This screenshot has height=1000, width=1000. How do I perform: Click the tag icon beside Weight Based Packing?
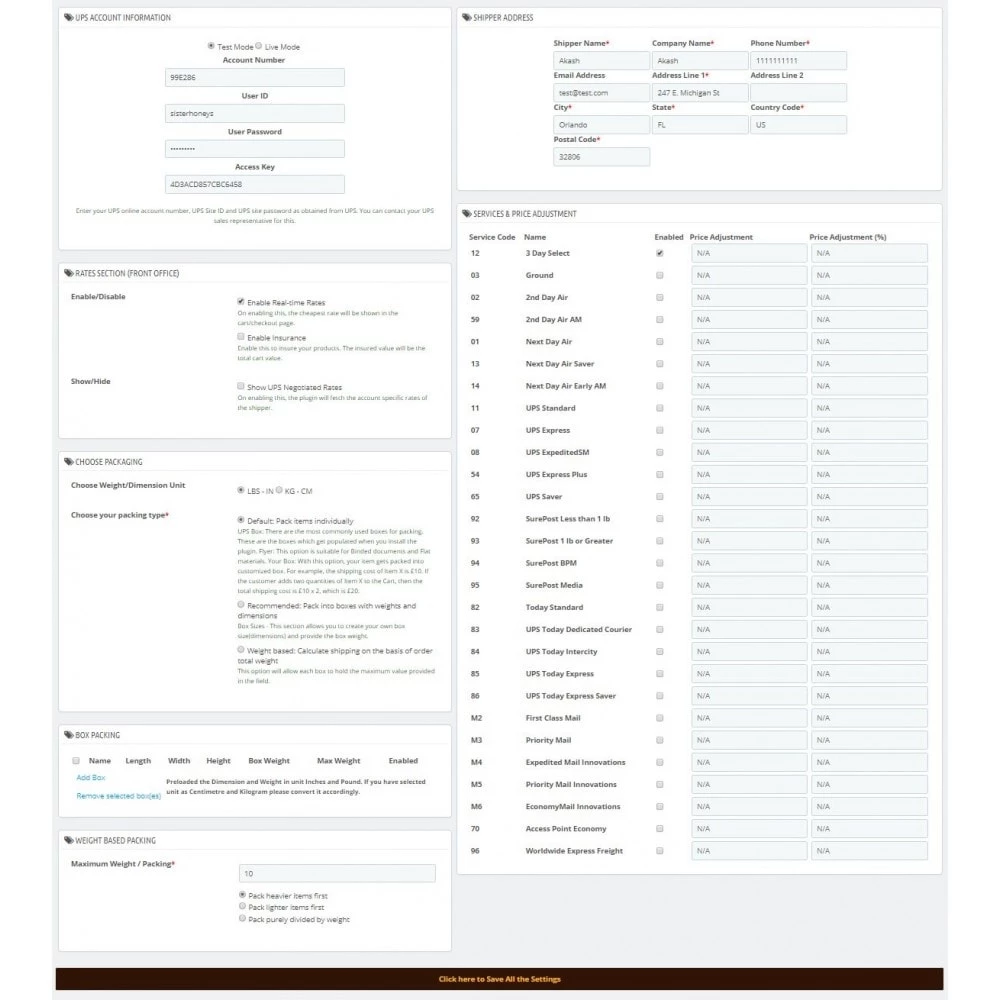69,840
